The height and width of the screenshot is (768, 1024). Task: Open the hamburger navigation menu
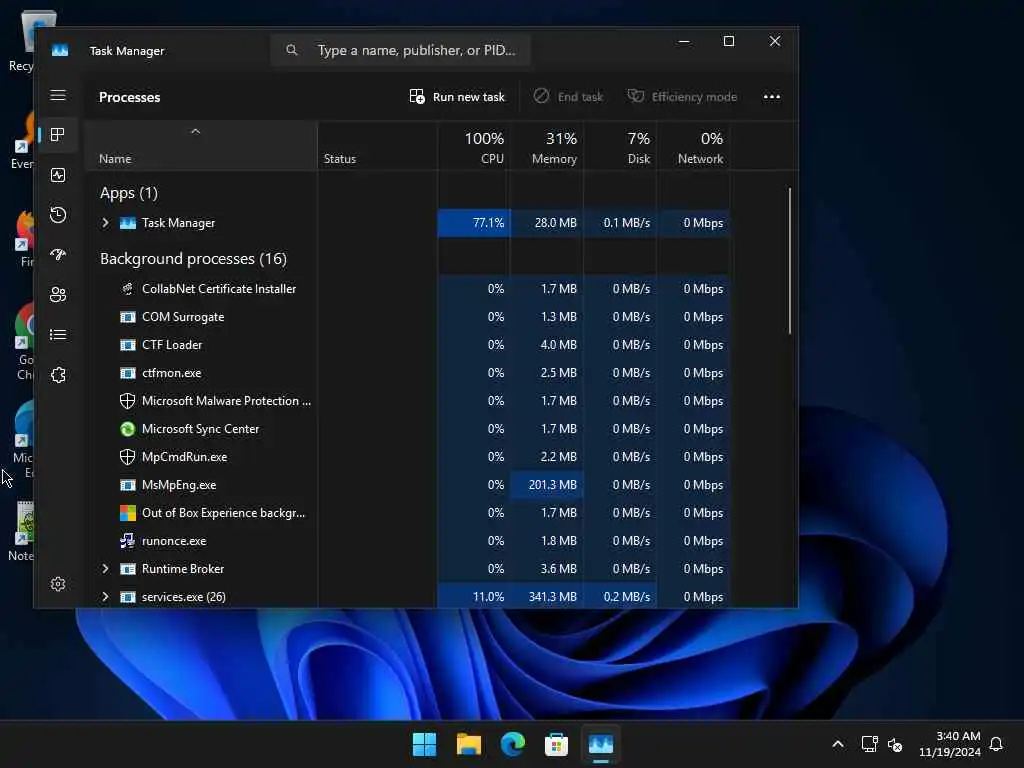58,95
